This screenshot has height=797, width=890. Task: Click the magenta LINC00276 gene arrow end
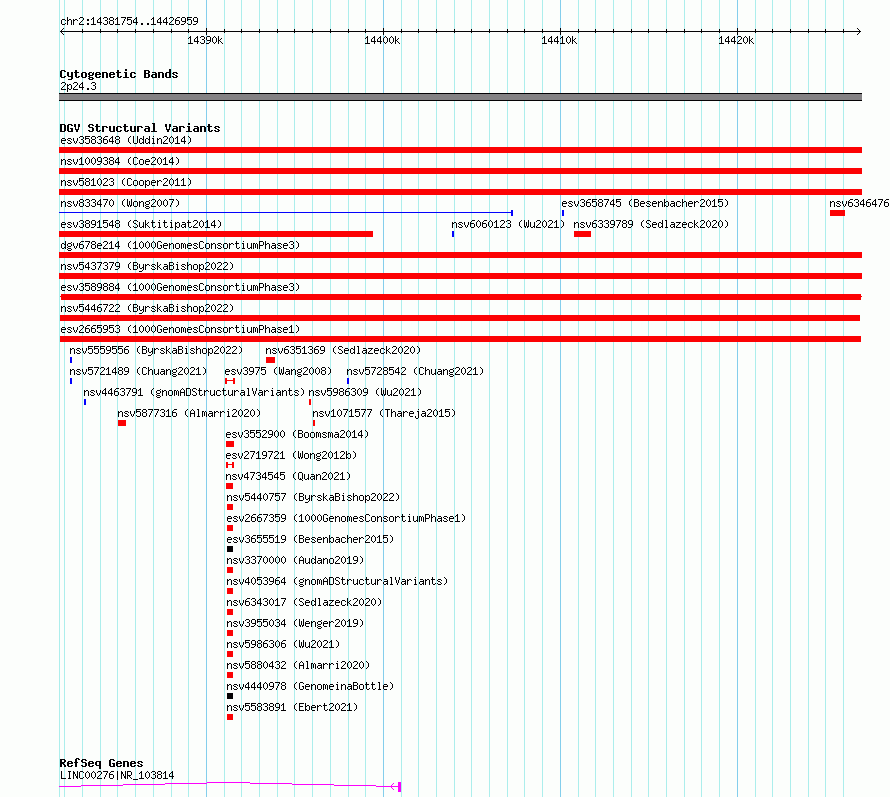tap(396, 787)
